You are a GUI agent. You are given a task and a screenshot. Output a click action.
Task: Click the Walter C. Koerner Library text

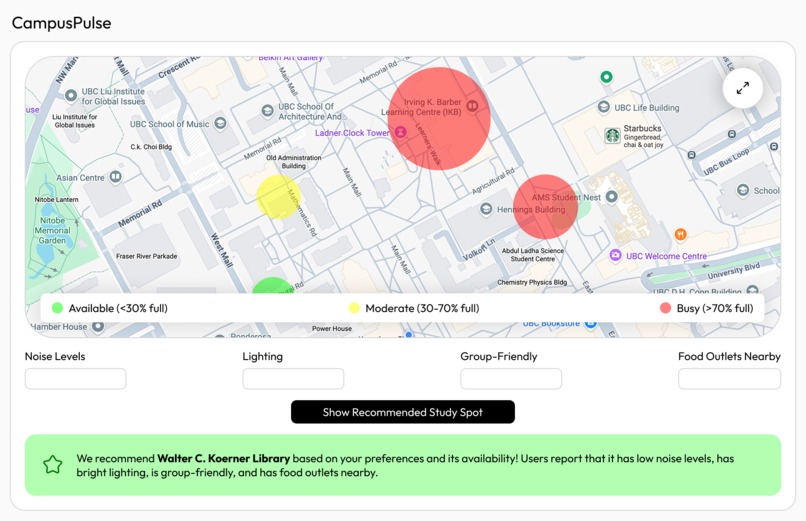(x=224, y=458)
